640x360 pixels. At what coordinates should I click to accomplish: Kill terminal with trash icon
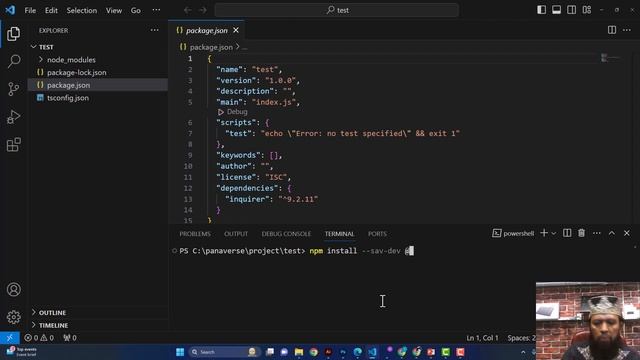click(x=581, y=233)
